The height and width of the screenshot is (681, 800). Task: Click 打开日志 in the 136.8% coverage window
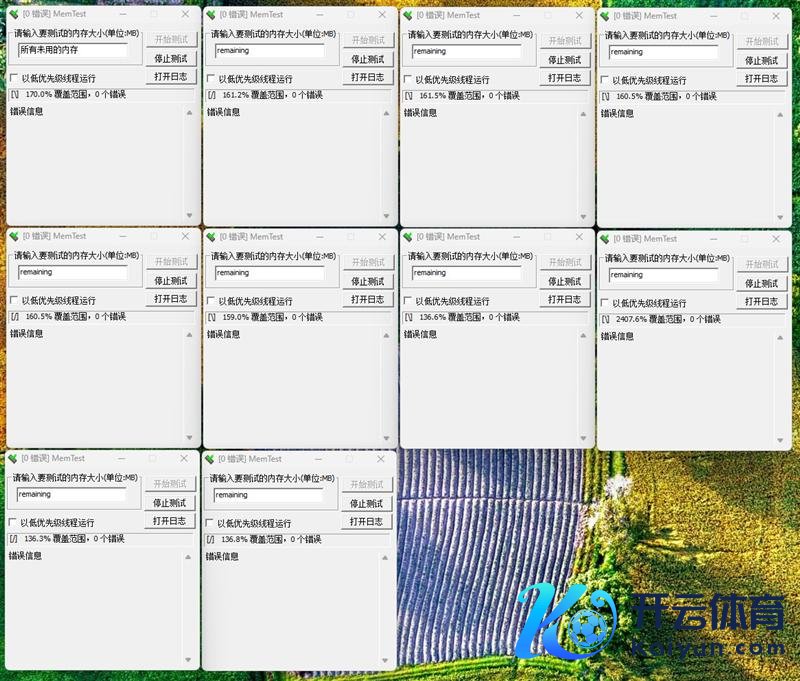click(367, 521)
